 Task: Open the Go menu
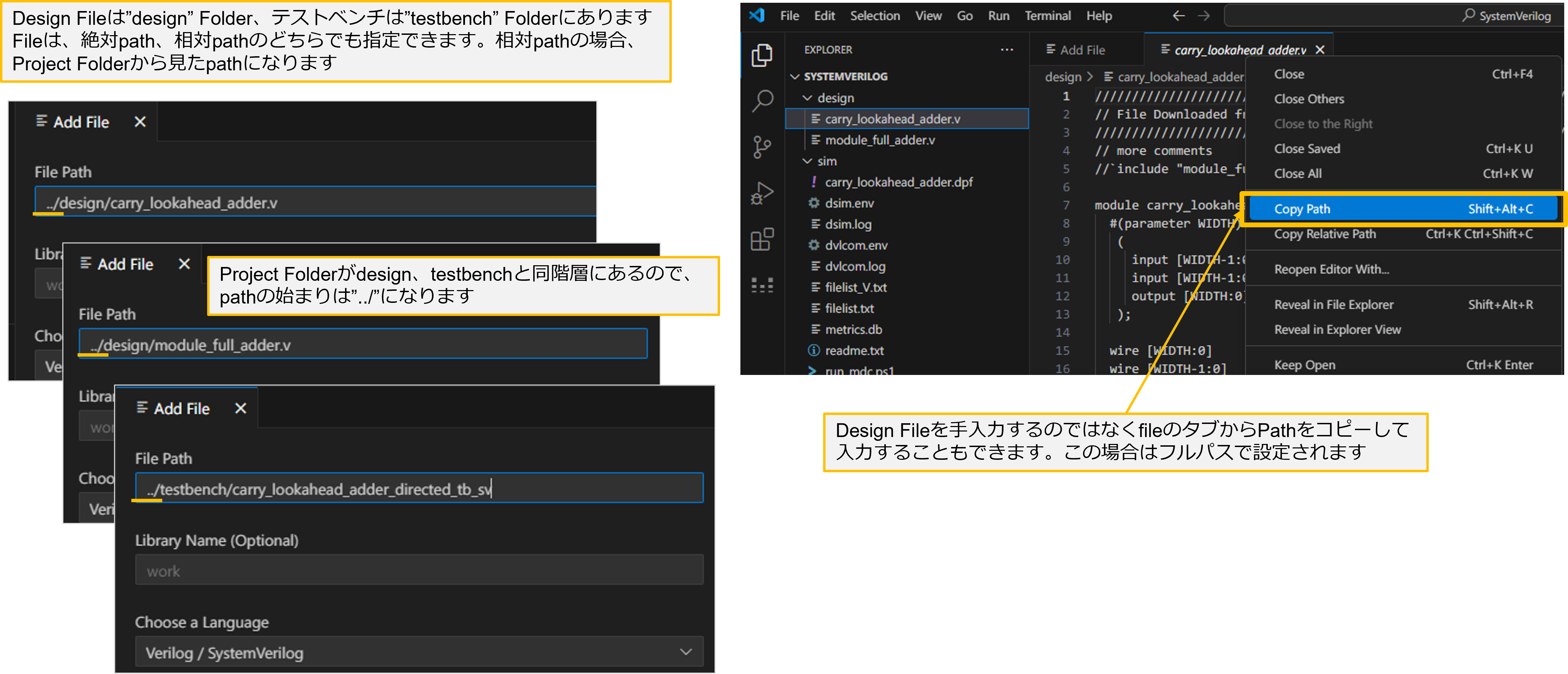click(x=964, y=16)
